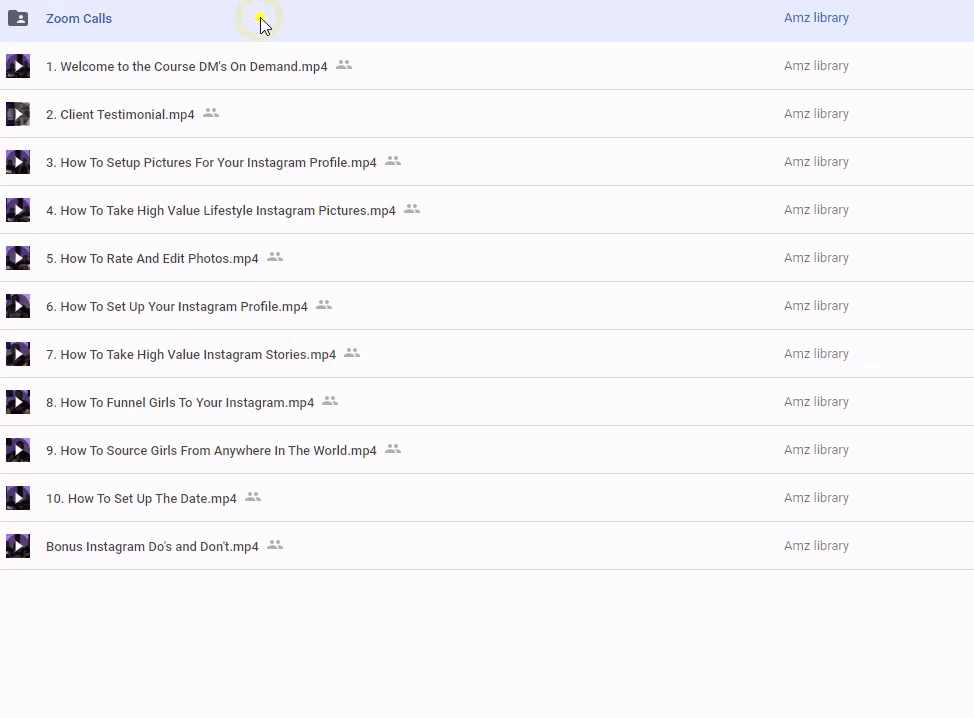Click shared icon beside High Value Lifestyle Pictures
Screen dimensions: 974x718
pos(412,209)
